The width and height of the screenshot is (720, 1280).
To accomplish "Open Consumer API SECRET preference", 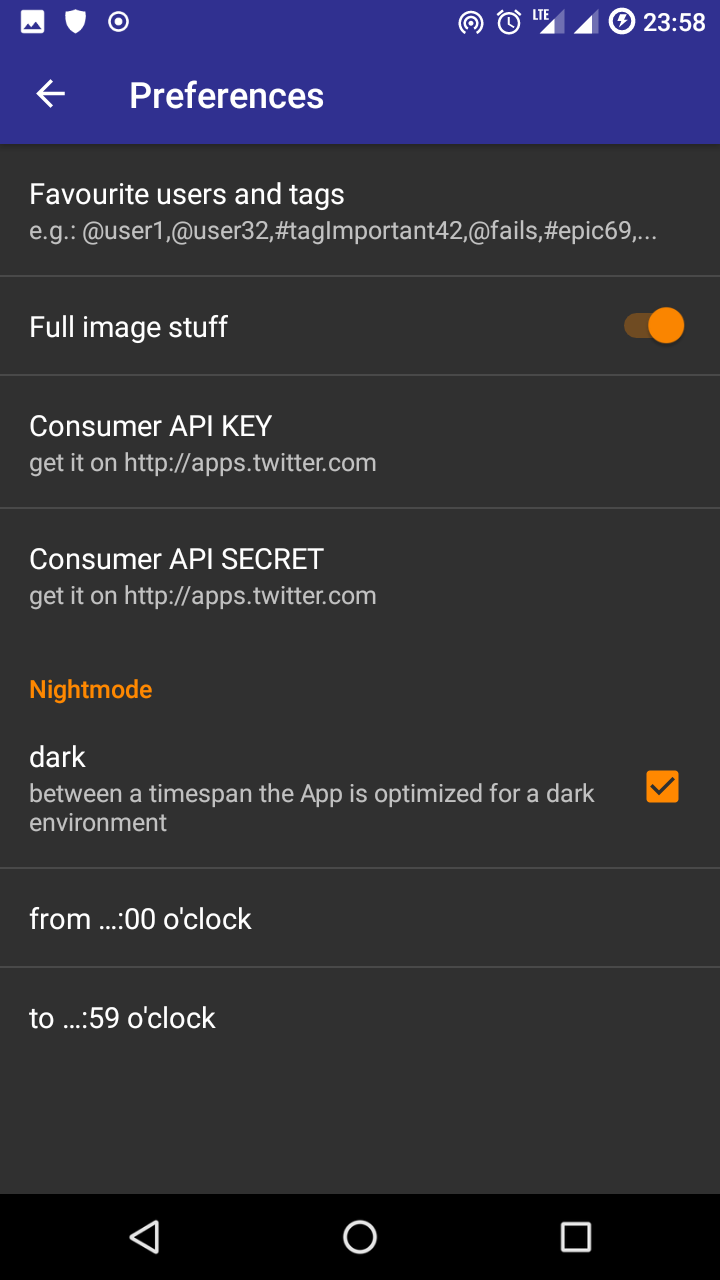I will 203,575.
